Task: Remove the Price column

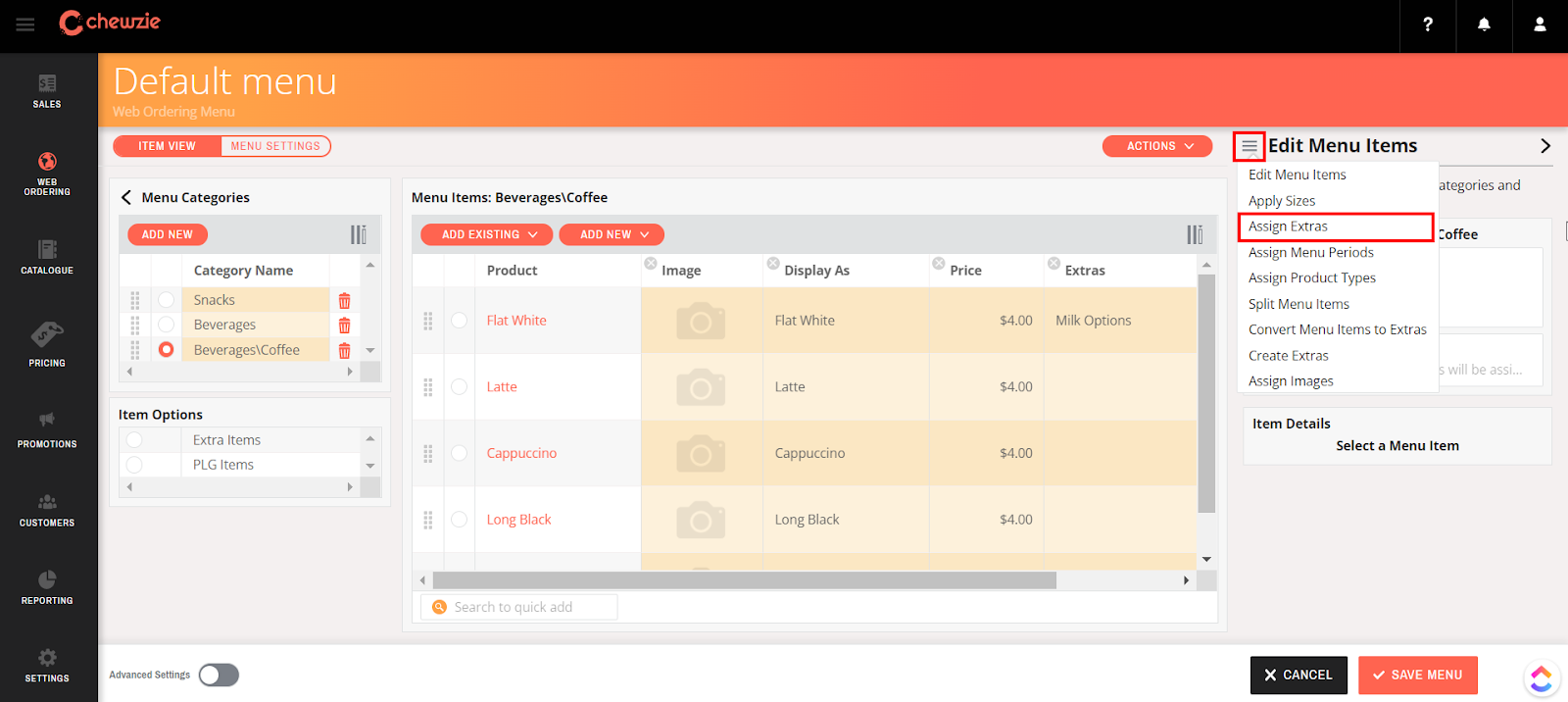Action: pyautogui.click(x=939, y=264)
